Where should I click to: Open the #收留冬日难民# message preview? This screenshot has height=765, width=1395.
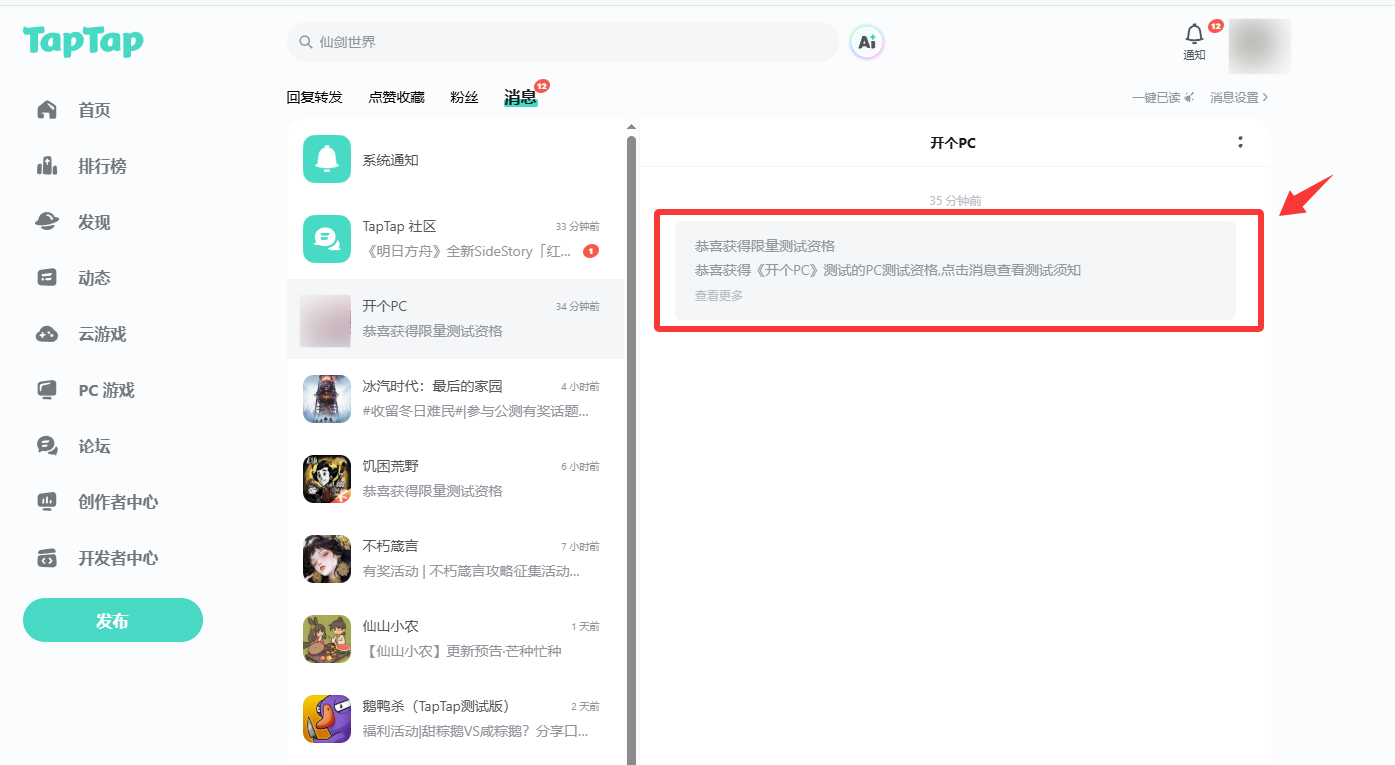[x=476, y=411]
